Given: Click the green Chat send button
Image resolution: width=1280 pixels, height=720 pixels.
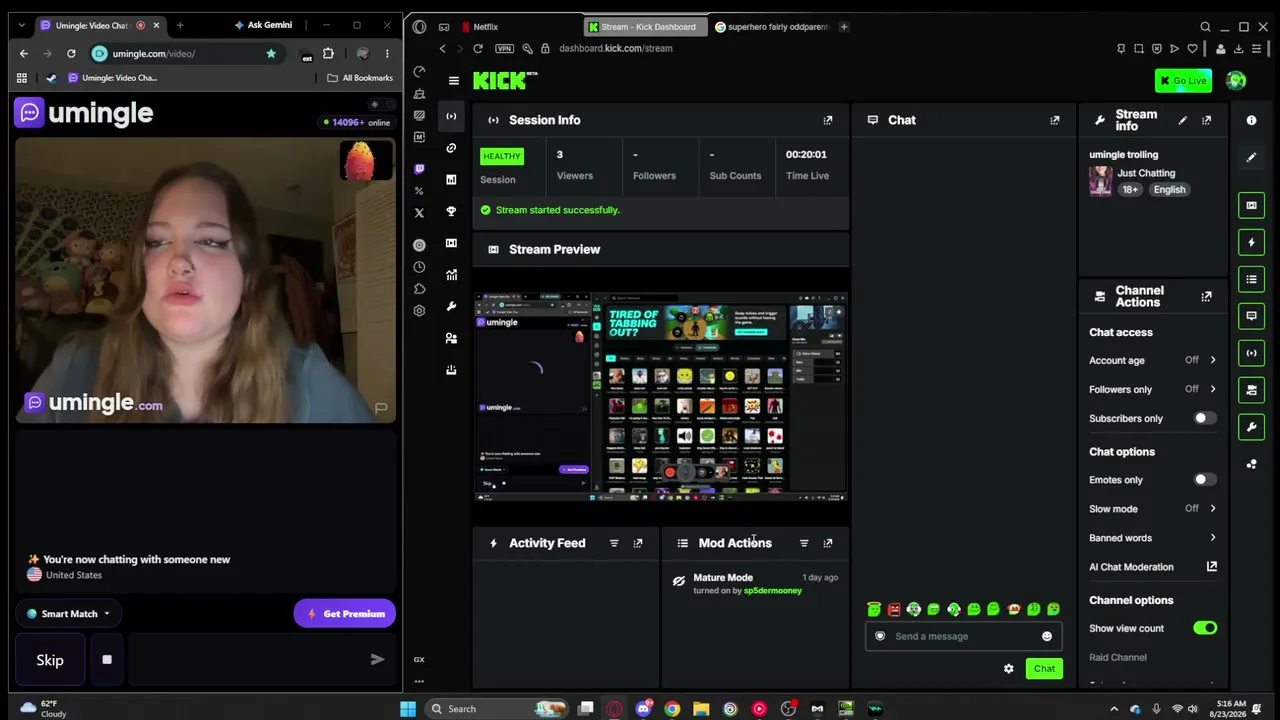Looking at the screenshot, I should [x=1044, y=669].
